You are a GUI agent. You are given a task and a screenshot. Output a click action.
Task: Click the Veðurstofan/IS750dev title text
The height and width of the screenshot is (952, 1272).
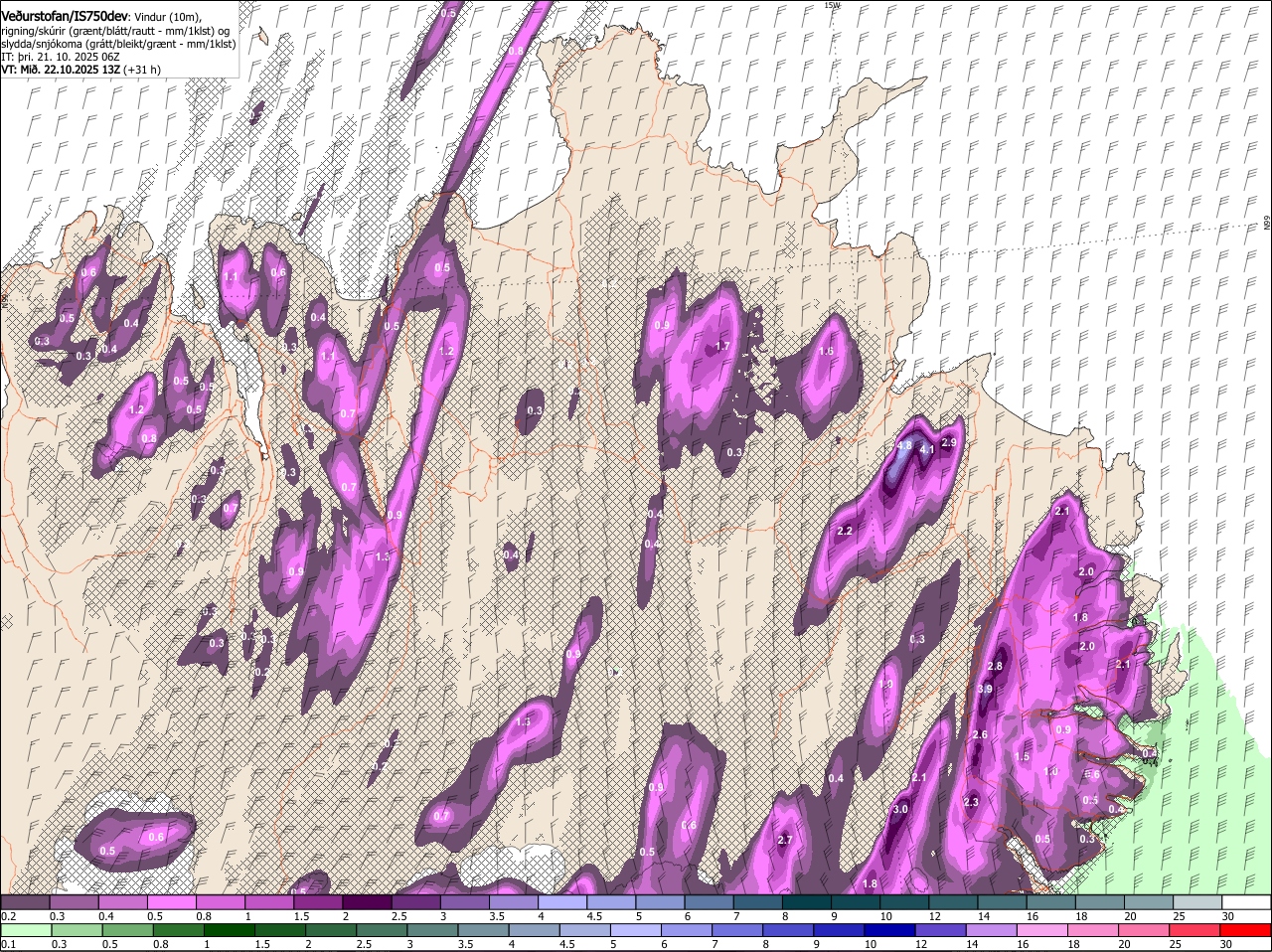click(x=65, y=17)
